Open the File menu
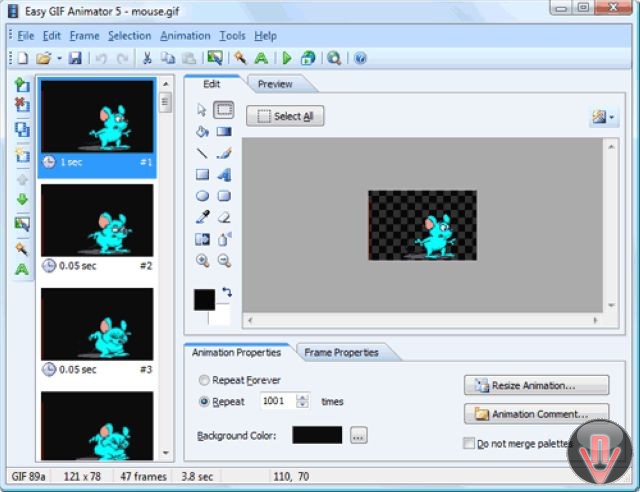This screenshot has width=640, height=492. pyautogui.click(x=26, y=36)
